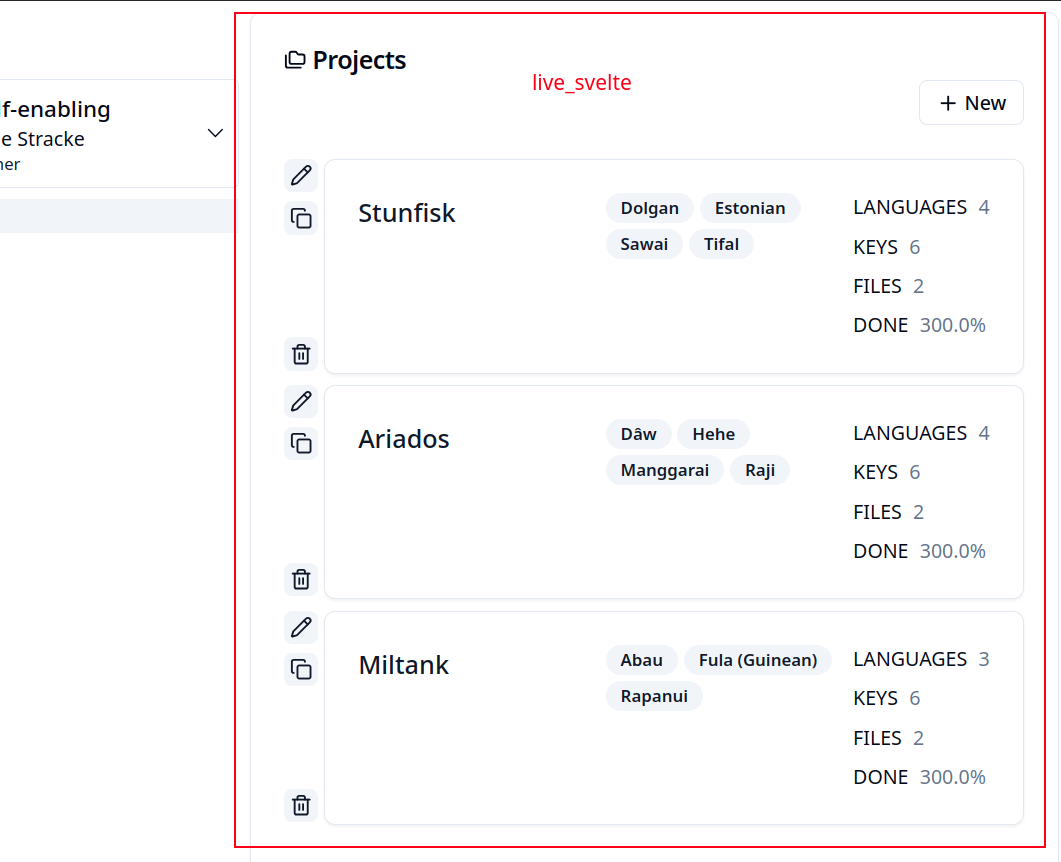Image resolution: width=1061 pixels, height=862 pixels.
Task: Delete the Ariados project
Action: point(301,580)
